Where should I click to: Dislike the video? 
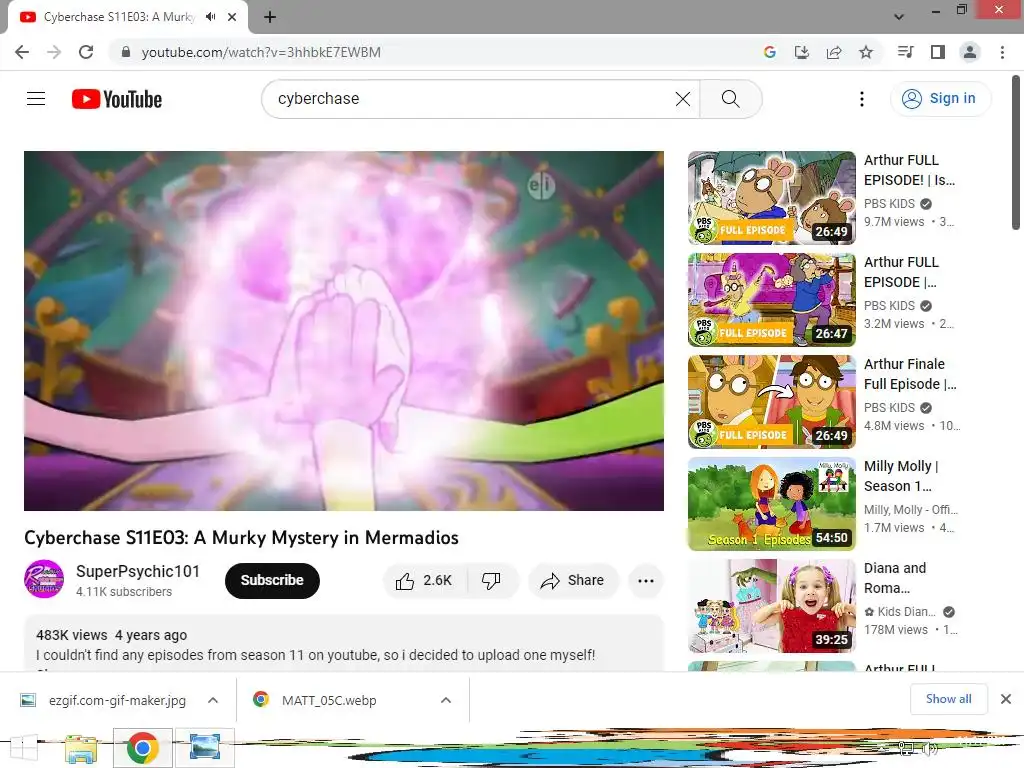[491, 581]
